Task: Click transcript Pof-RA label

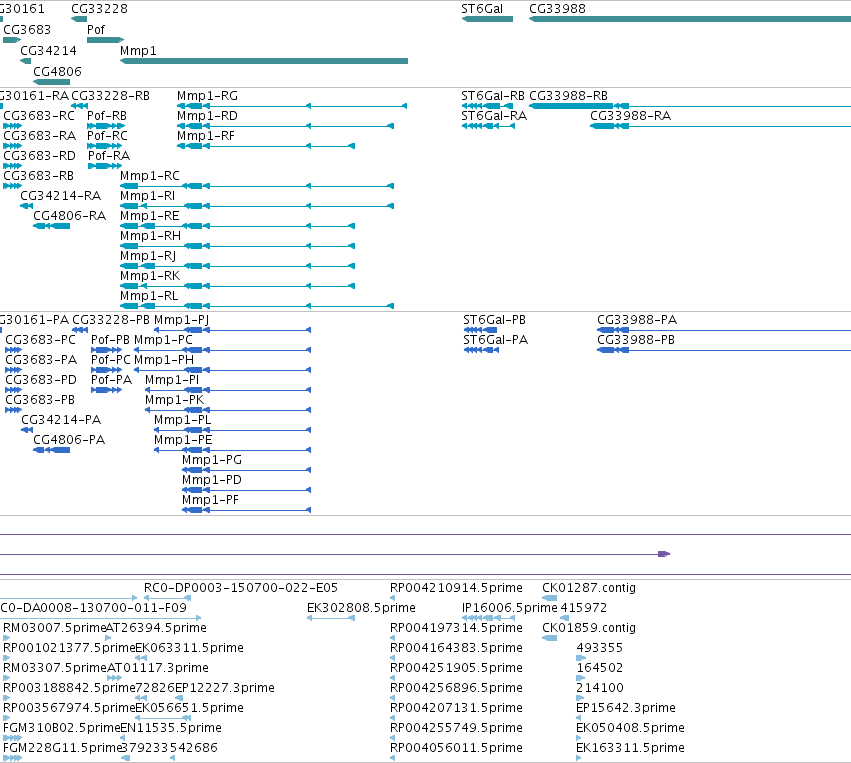Action: (109, 156)
